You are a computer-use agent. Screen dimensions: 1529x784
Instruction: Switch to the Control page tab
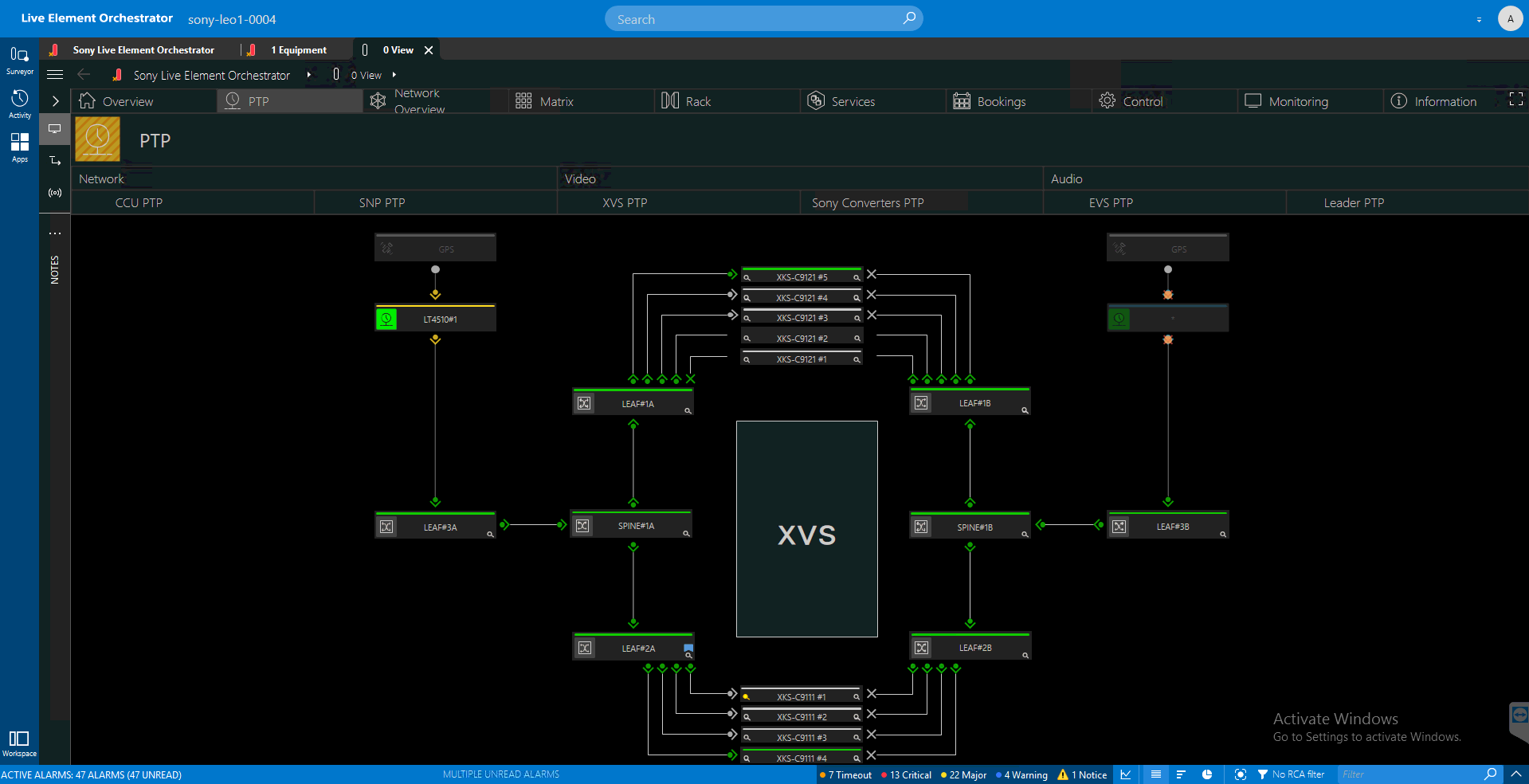pos(1164,101)
